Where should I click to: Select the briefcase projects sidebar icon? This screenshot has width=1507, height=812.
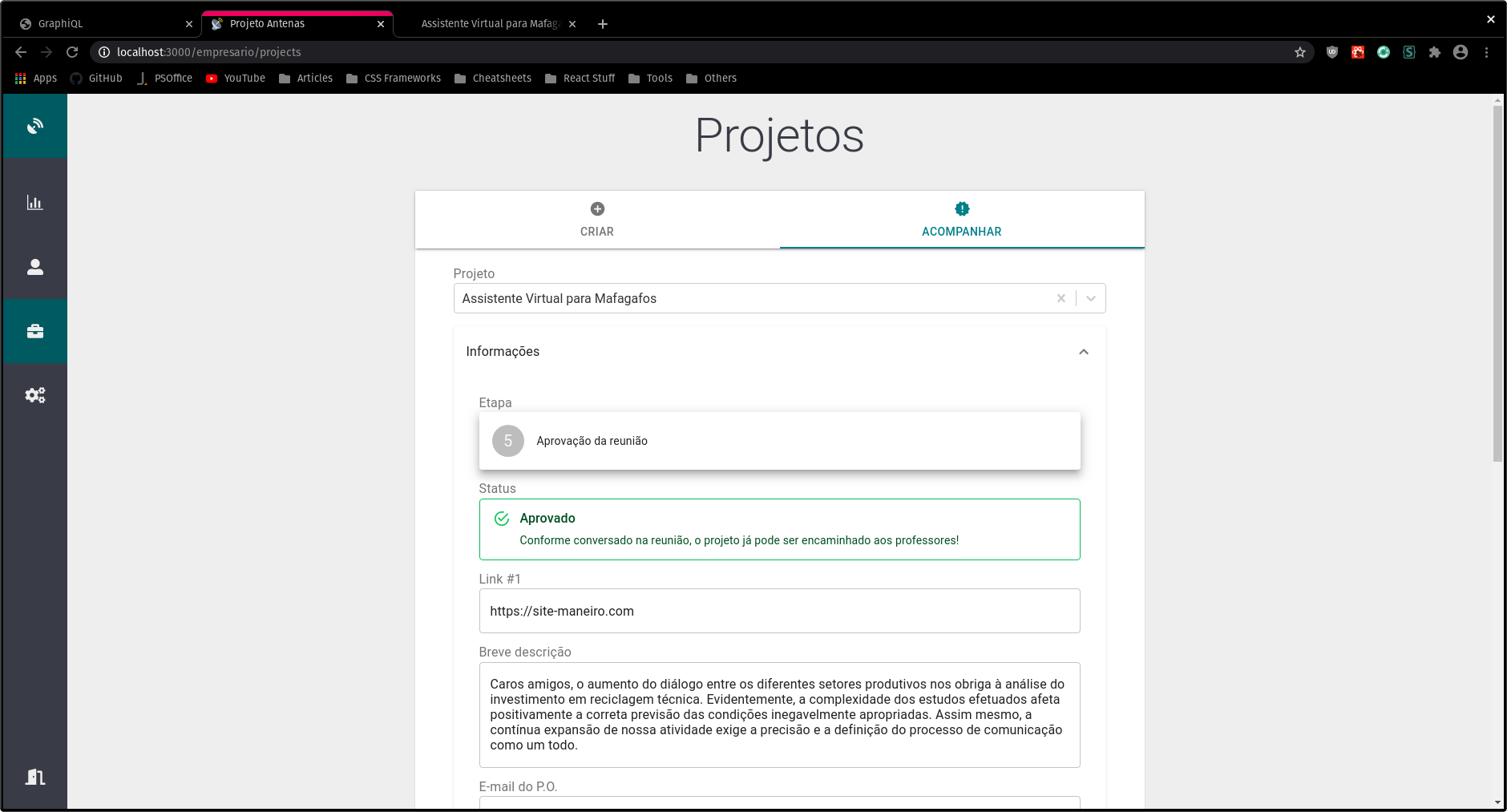pos(34,331)
